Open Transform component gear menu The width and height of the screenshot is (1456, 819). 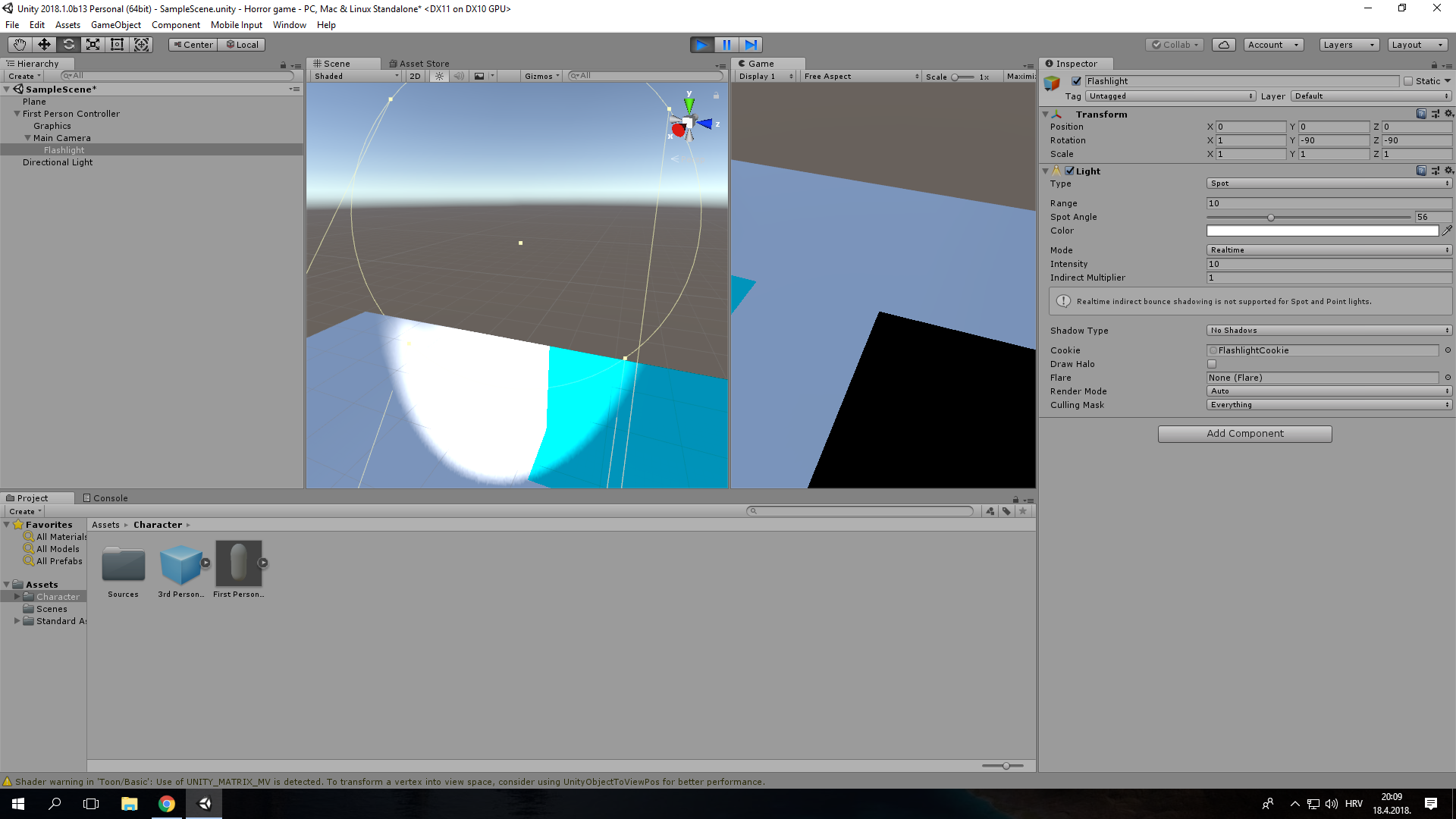click(1448, 114)
